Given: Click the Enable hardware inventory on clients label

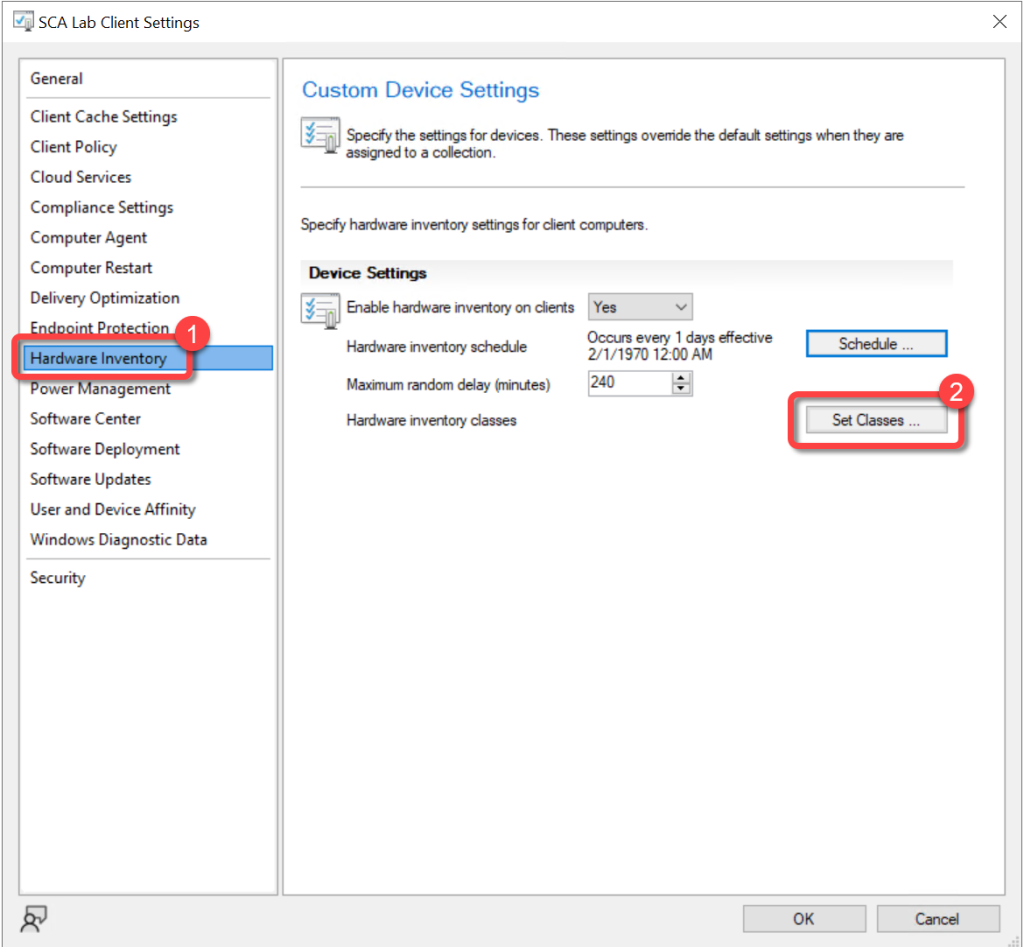Looking at the screenshot, I should [460, 308].
